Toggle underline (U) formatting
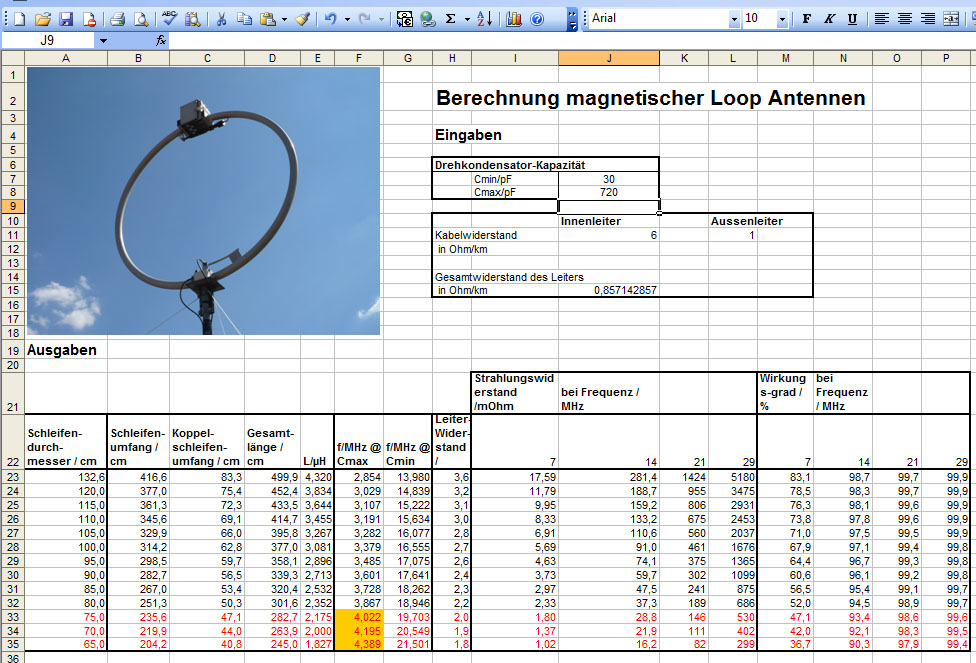The width and height of the screenshot is (976, 663). click(x=852, y=19)
